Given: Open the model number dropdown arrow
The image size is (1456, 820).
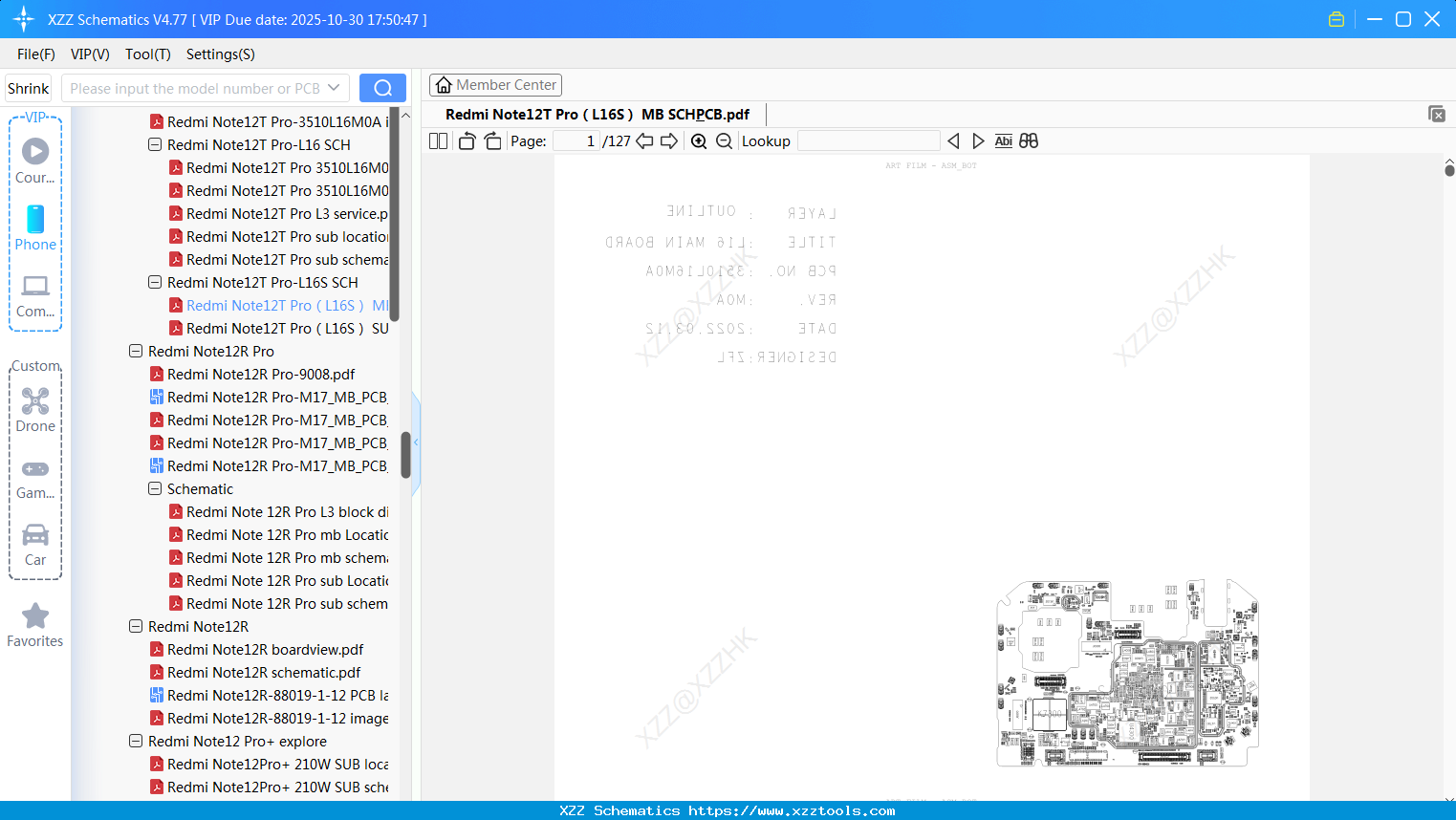Looking at the screenshot, I should (334, 88).
